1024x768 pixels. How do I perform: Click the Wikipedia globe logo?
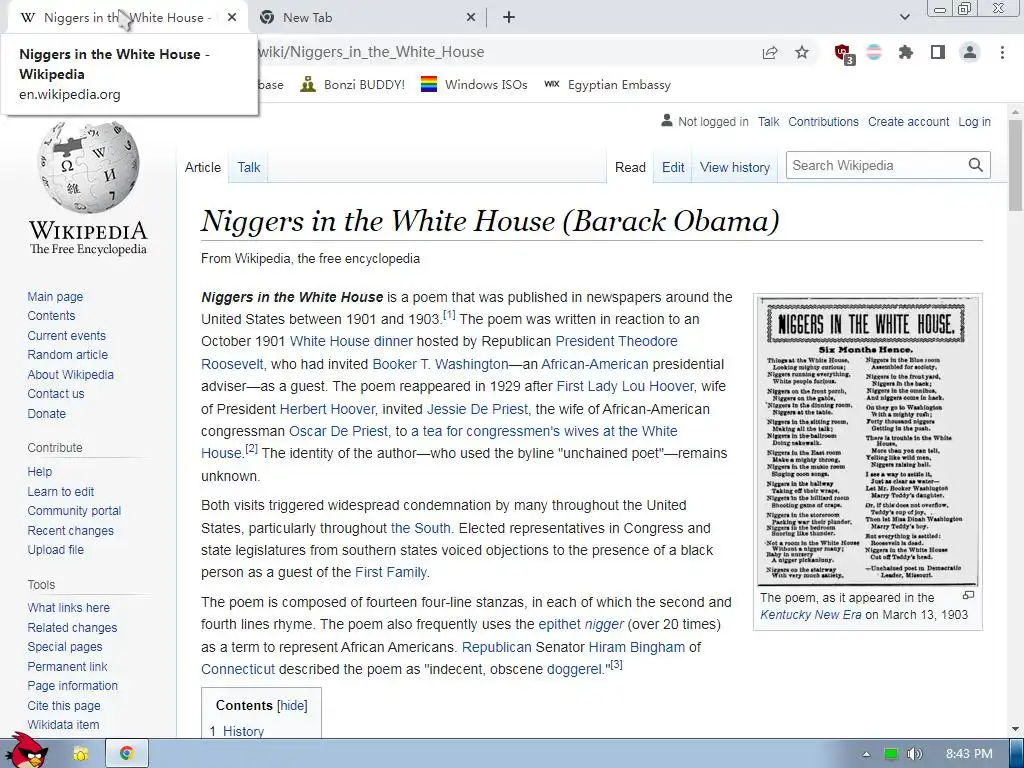pos(88,166)
